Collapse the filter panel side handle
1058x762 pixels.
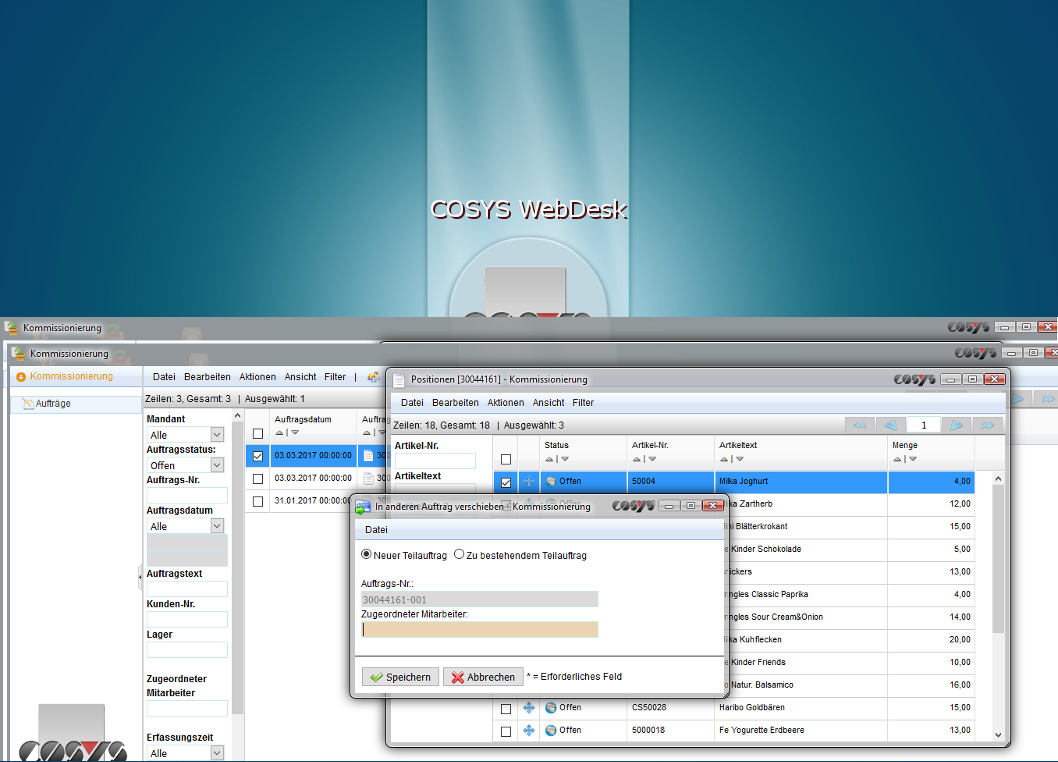(x=140, y=577)
